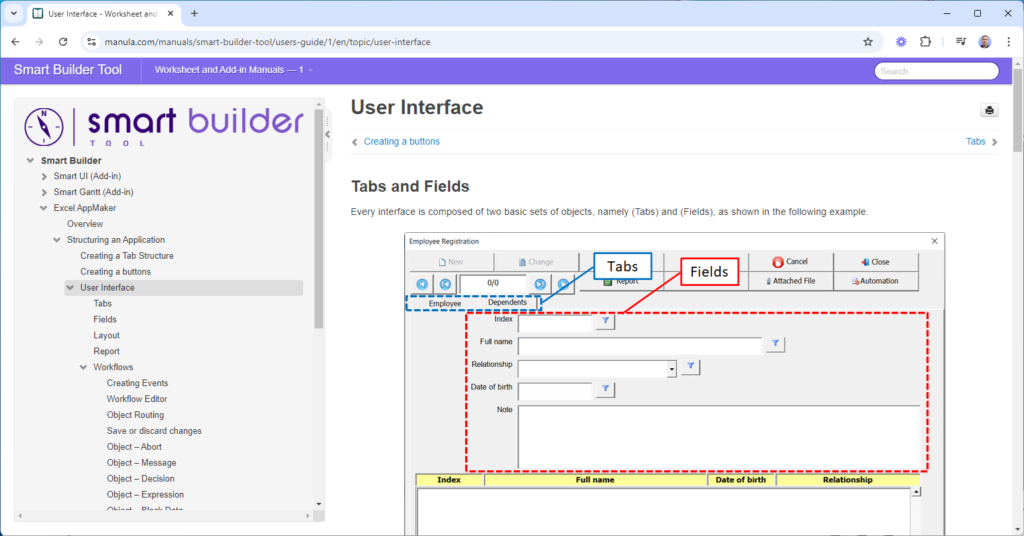Image resolution: width=1024 pixels, height=536 pixels.
Task: Reload the page with refresh icon
Action: click(x=63, y=42)
